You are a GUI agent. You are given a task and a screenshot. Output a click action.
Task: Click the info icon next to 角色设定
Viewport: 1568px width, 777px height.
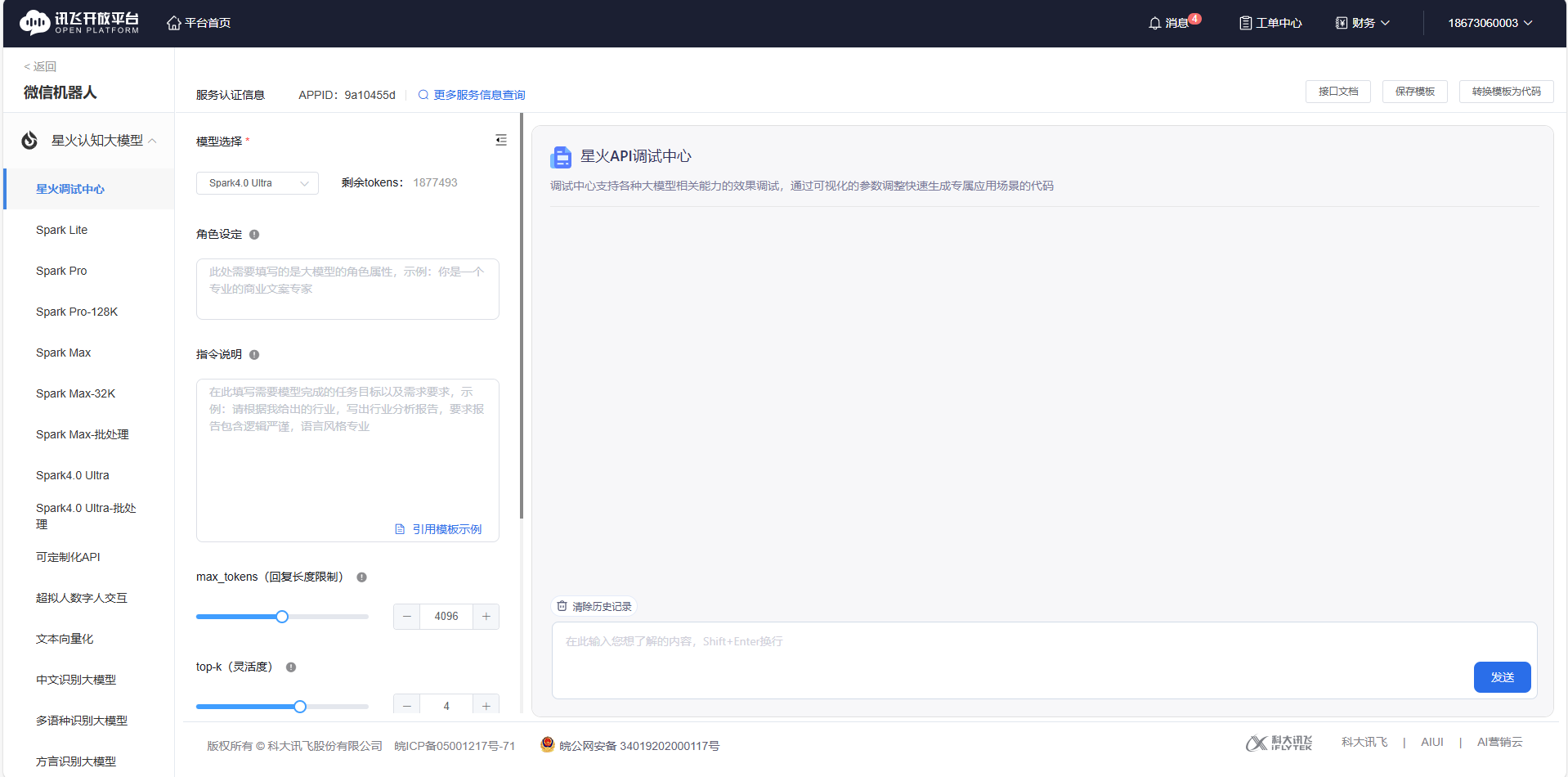(254, 235)
